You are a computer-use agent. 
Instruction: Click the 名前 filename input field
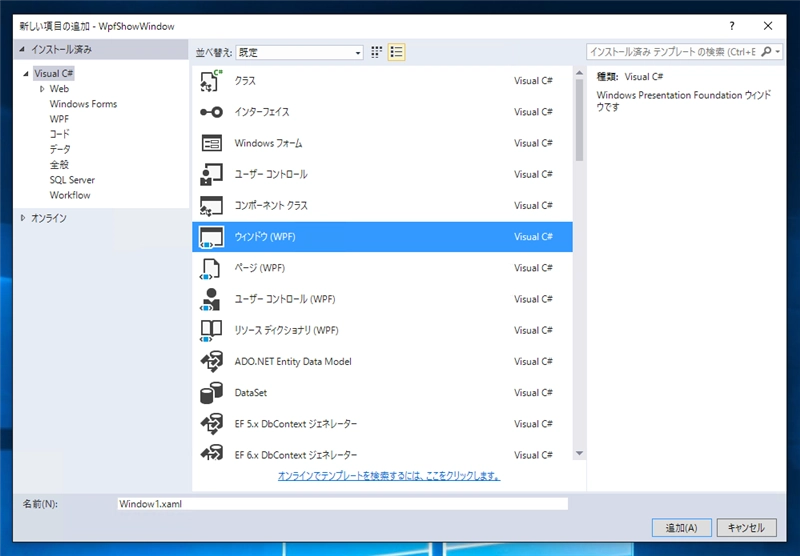pyautogui.click(x=342, y=504)
